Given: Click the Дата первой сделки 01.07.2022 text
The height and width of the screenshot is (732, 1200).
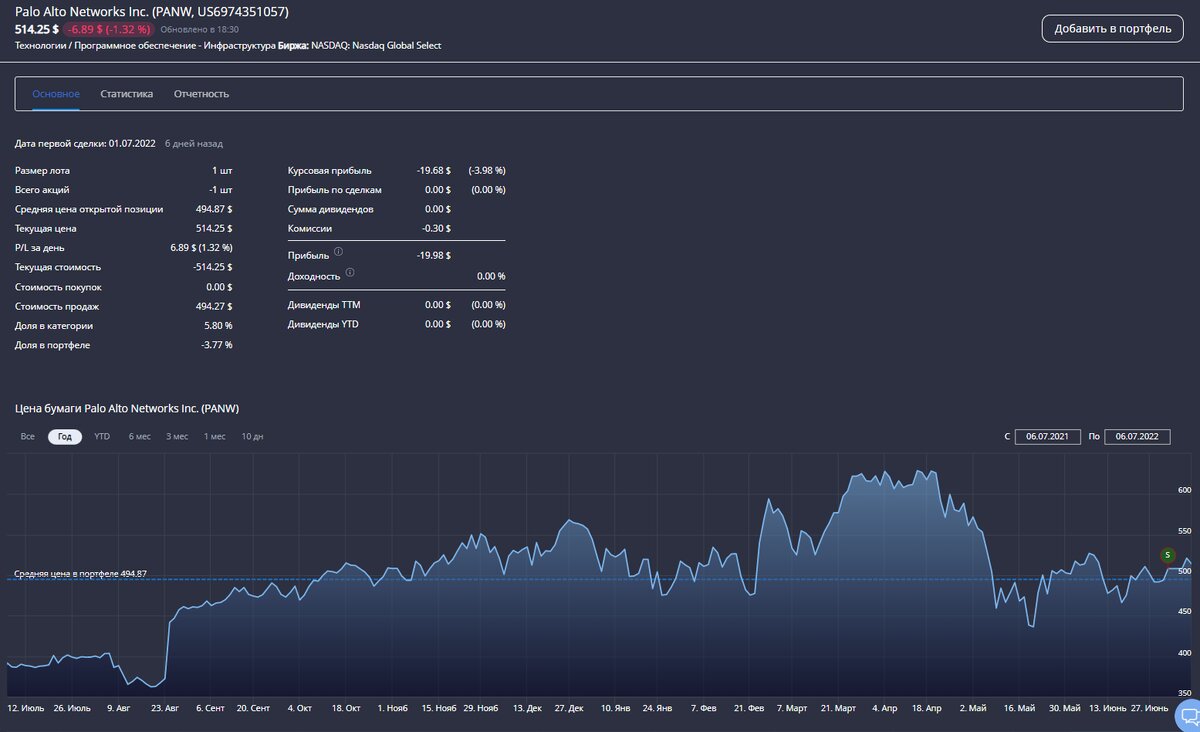Looking at the screenshot, I should coord(85,144).
